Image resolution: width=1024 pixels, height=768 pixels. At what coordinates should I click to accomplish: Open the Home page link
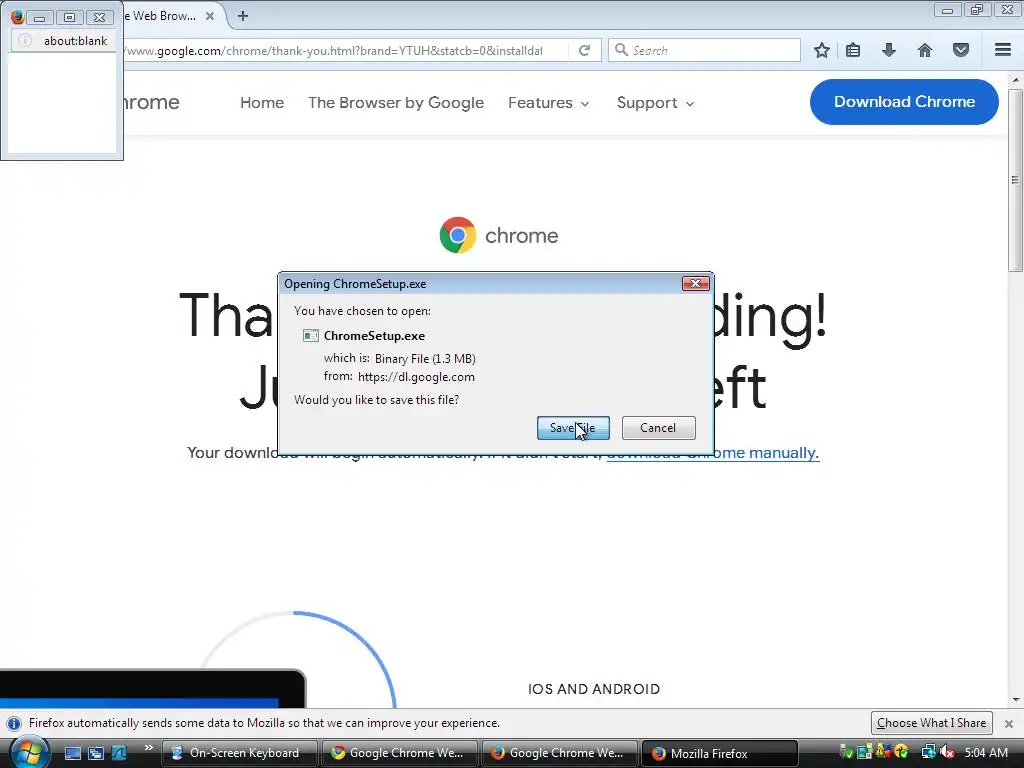pyautogui.click(x=262, y=103)
